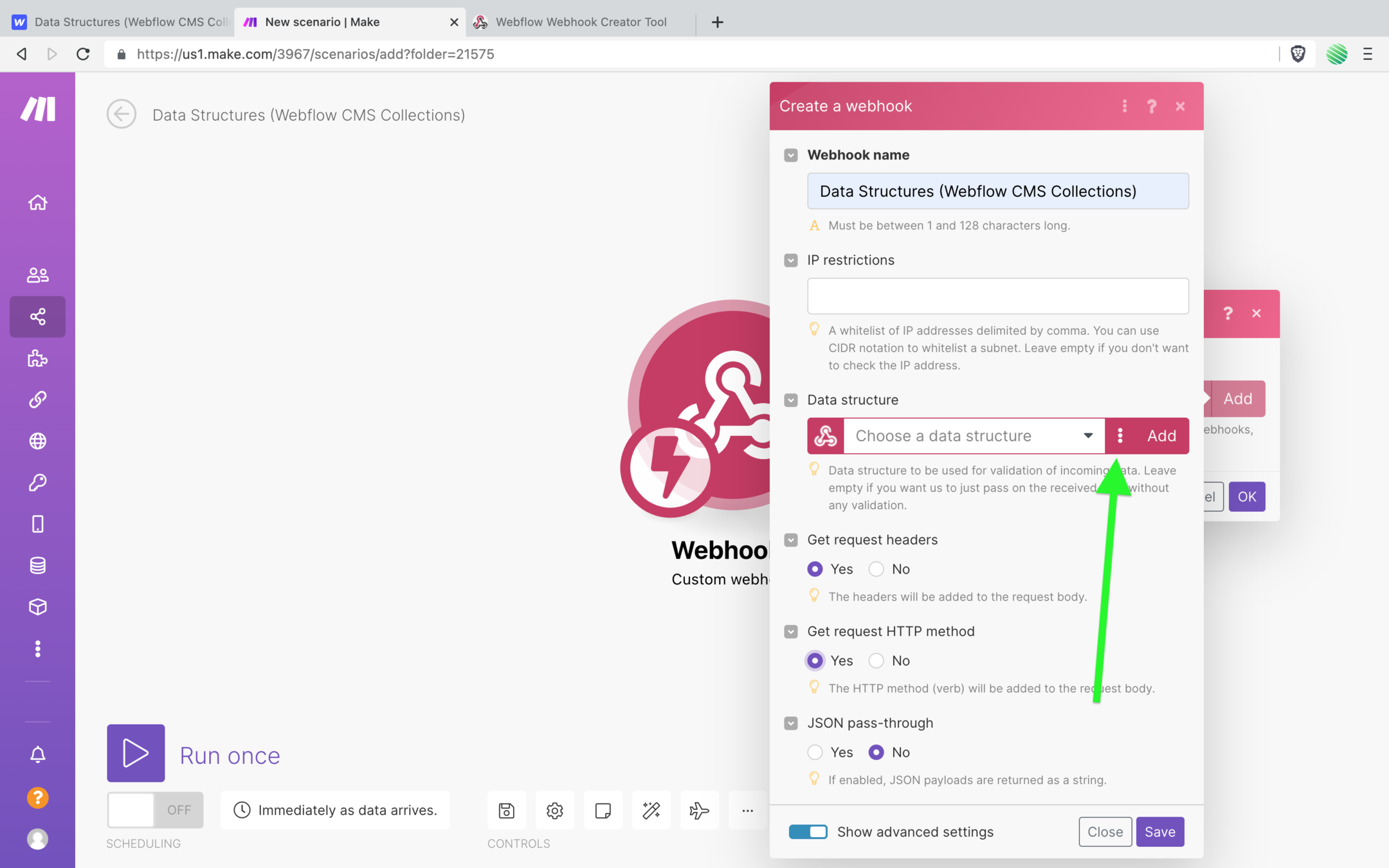Click the Save scenario disk icon
1389x868 pixels.
click(507, 811)
